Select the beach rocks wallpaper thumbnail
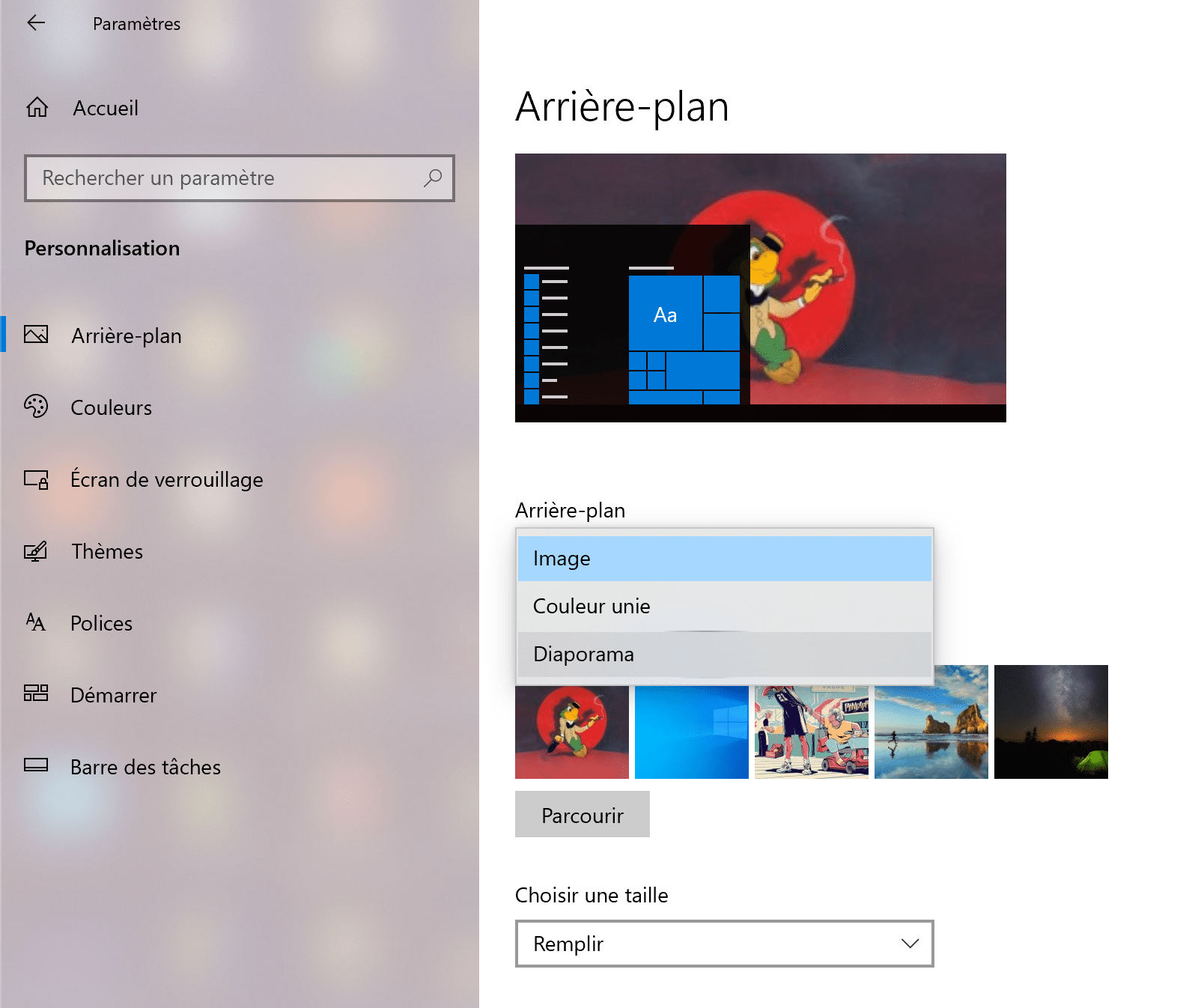Screen dimensions: 1195x1008 coord(931,722)
